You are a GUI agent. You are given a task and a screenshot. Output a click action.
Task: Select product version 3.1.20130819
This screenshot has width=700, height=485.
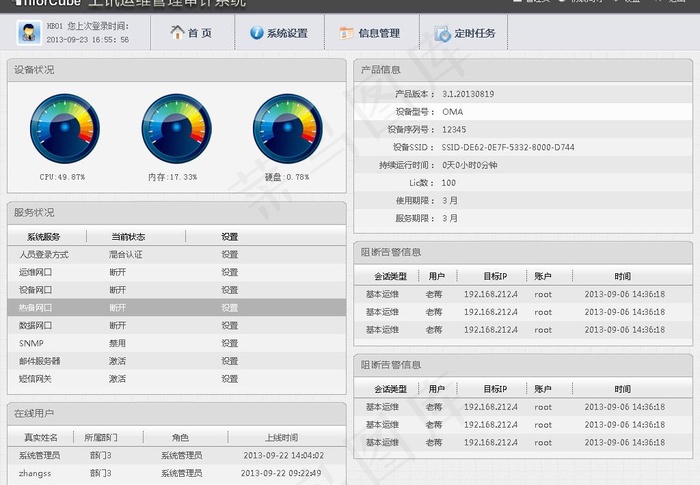click(468, 94)
